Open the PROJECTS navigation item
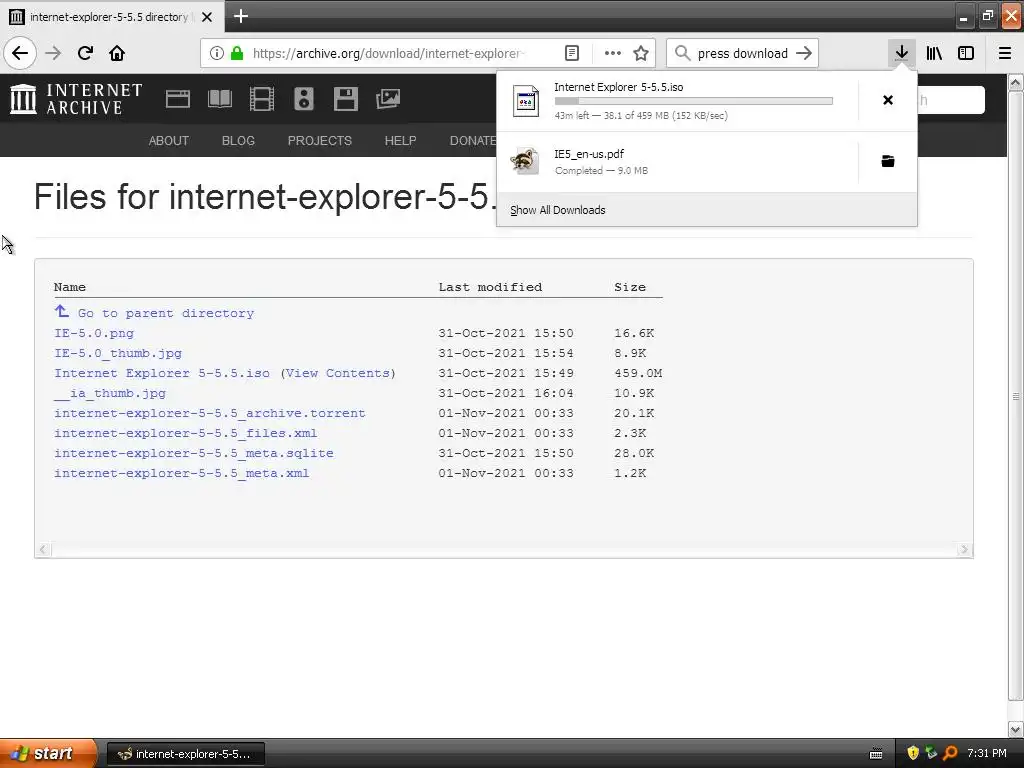The height and width of the screenshot is (768, 1024). 319,140
